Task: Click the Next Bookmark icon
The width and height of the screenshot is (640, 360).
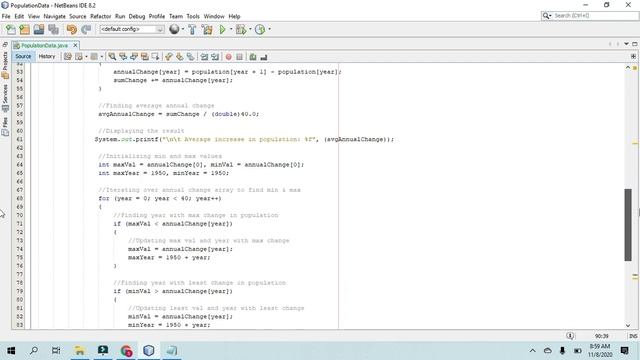Action: 180,57
